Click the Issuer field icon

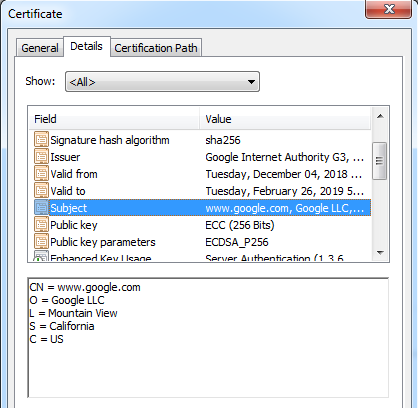pyautogui.click(x=41, y=157)
